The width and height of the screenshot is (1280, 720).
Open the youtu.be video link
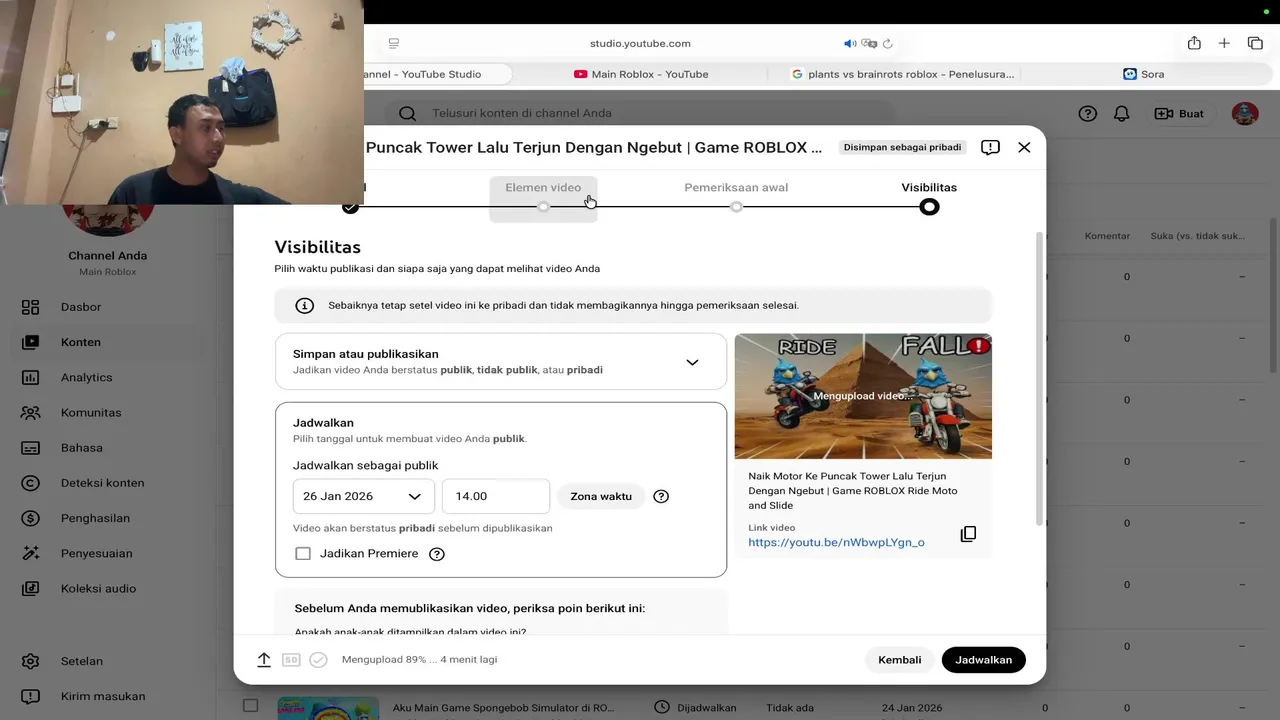[x=836, y=543]
